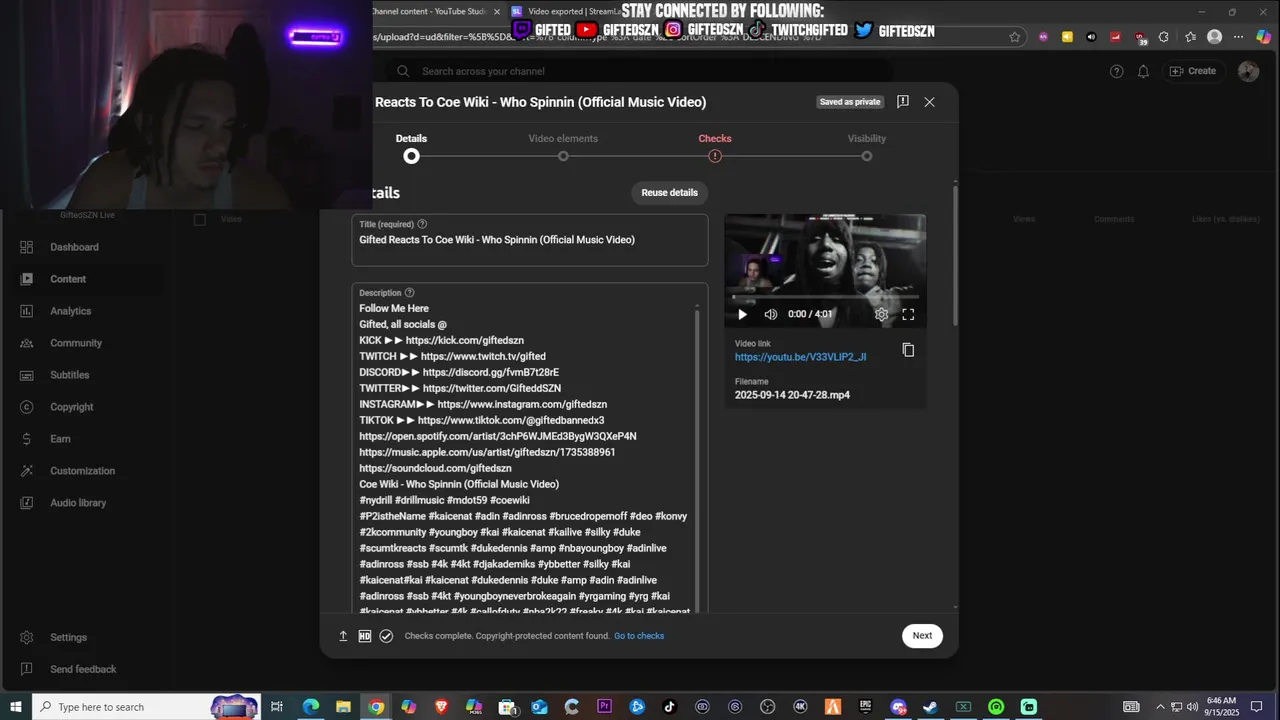Open the youtu.be video link
This screenshot has height=720, width=1280.
point(800,357)
